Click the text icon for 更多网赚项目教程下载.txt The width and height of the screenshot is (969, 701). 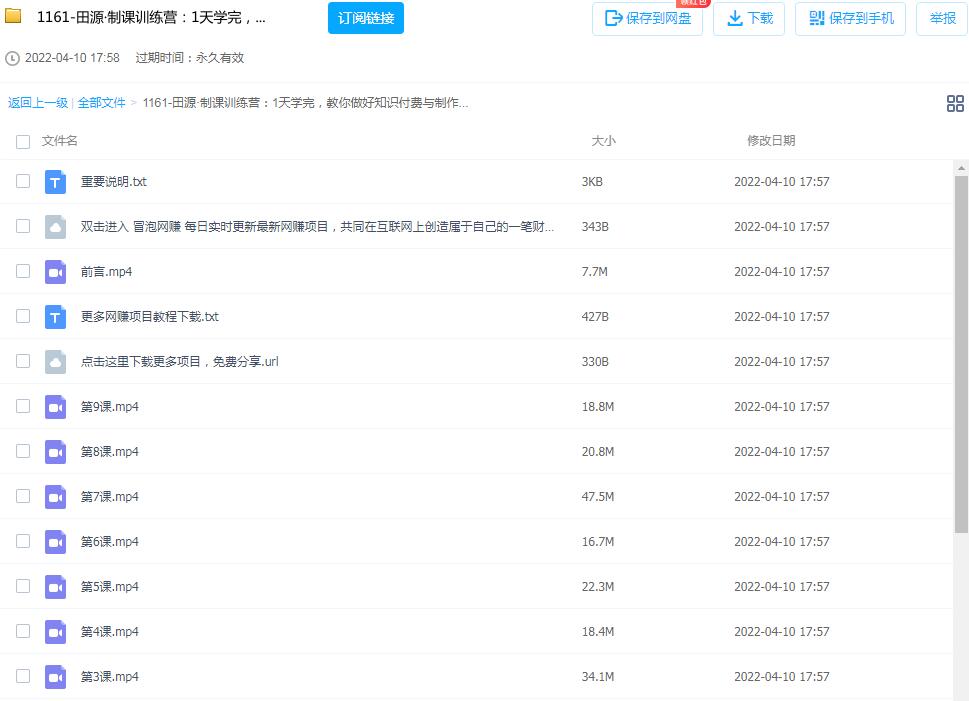55,317
